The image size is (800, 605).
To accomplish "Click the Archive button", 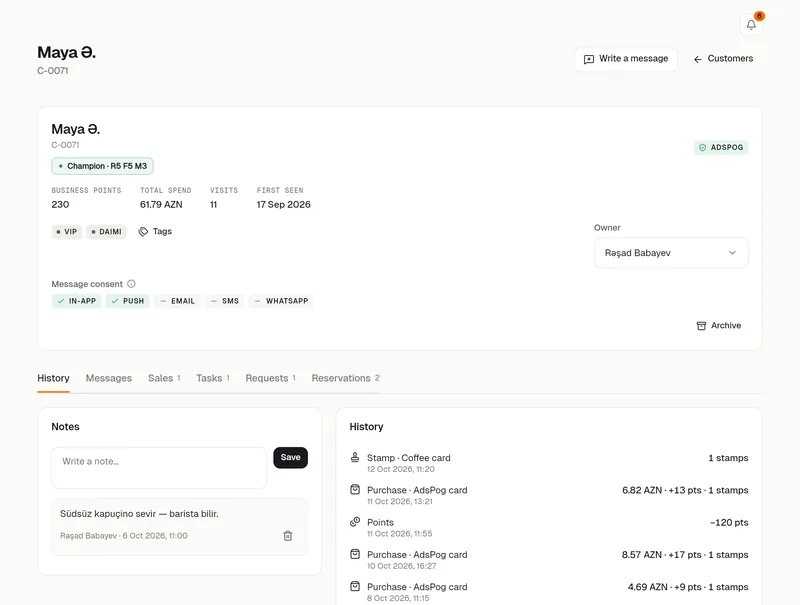I will (x=719, y=325).
